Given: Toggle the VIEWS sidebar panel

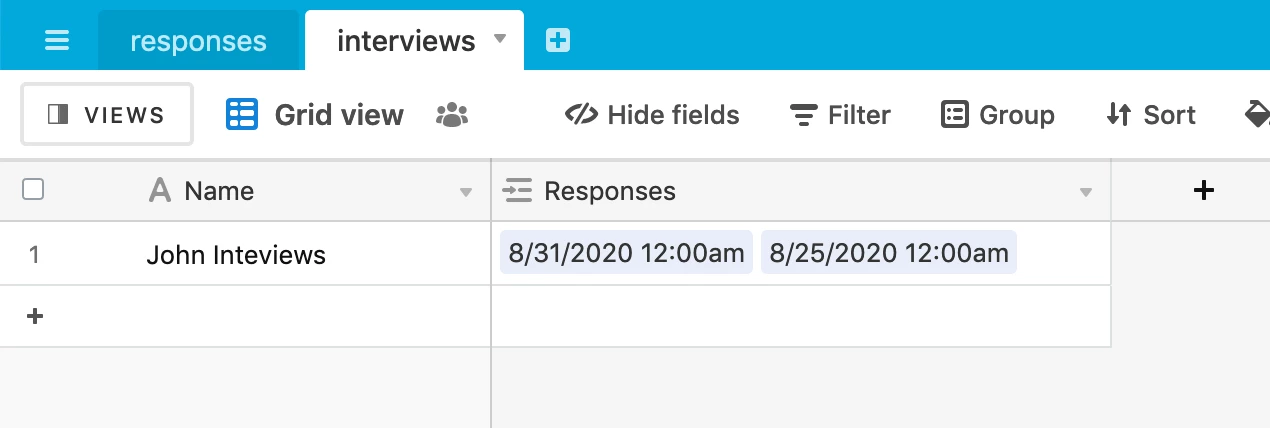Looking at the screenshot, I should [x=107, y=115].
